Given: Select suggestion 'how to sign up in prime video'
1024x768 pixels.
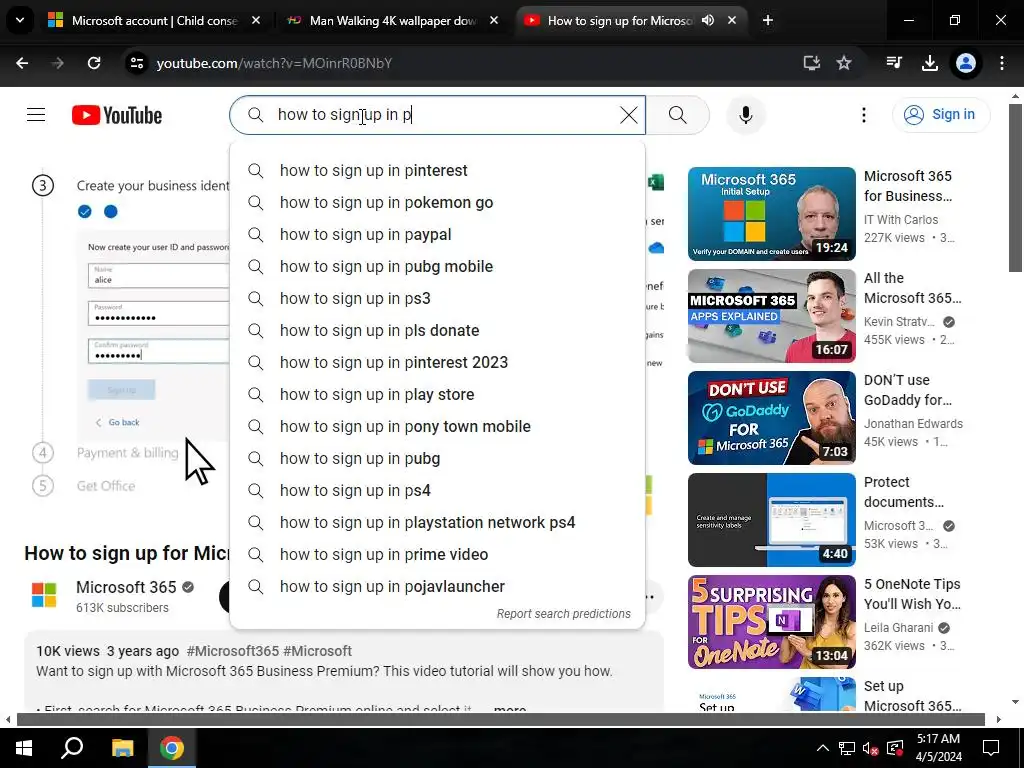Looking at the screenshot, I should click(x=438, y=554).
